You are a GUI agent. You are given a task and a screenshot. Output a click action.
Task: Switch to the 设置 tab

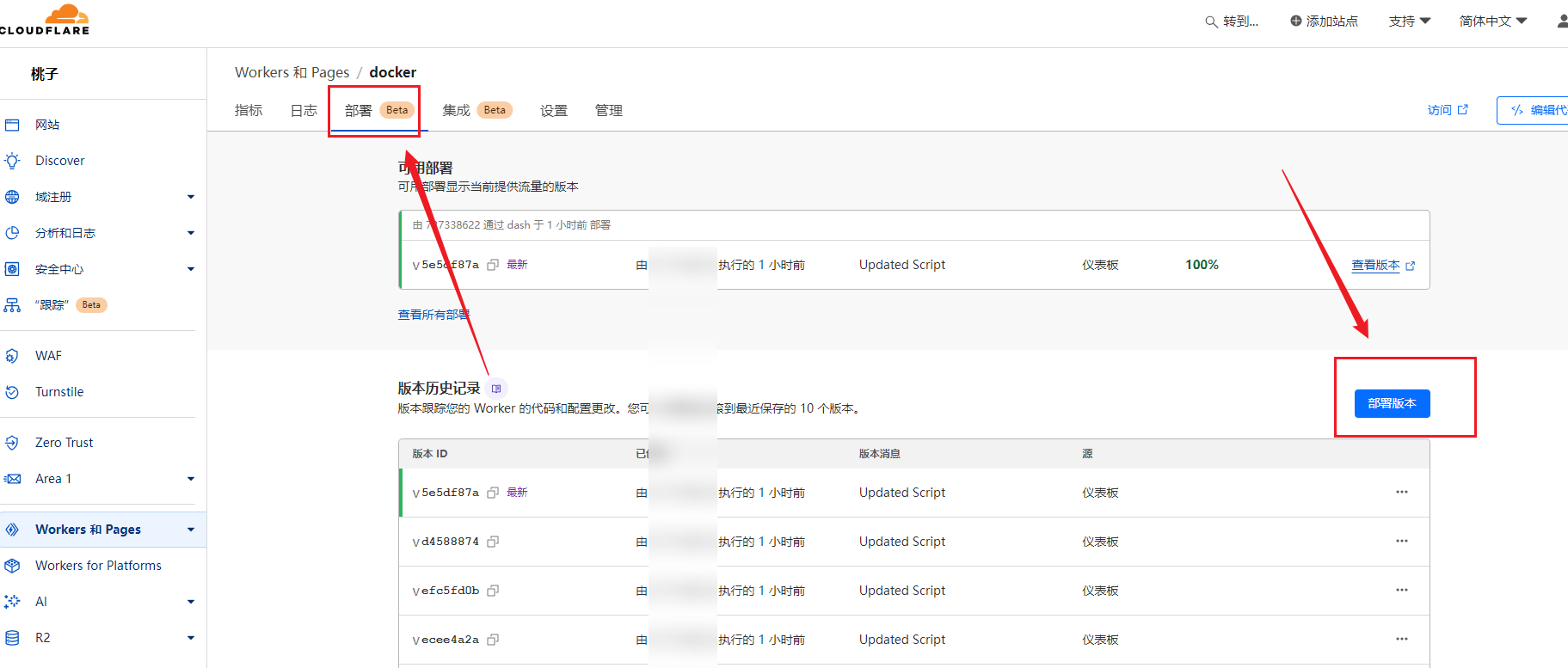(553, 111)
